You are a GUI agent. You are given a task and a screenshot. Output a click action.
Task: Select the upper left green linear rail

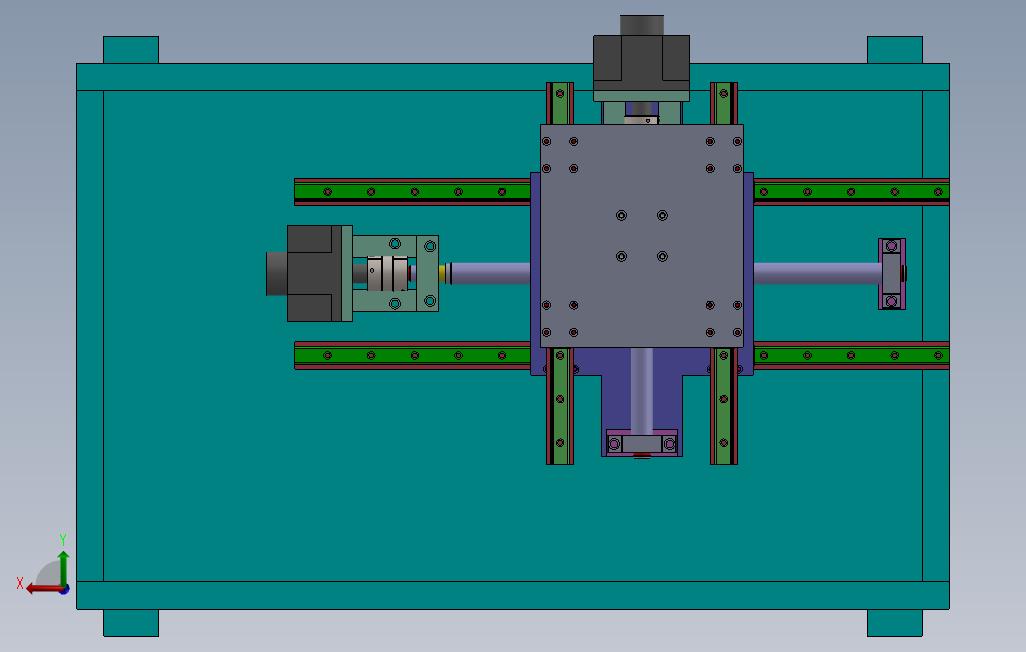412,192
